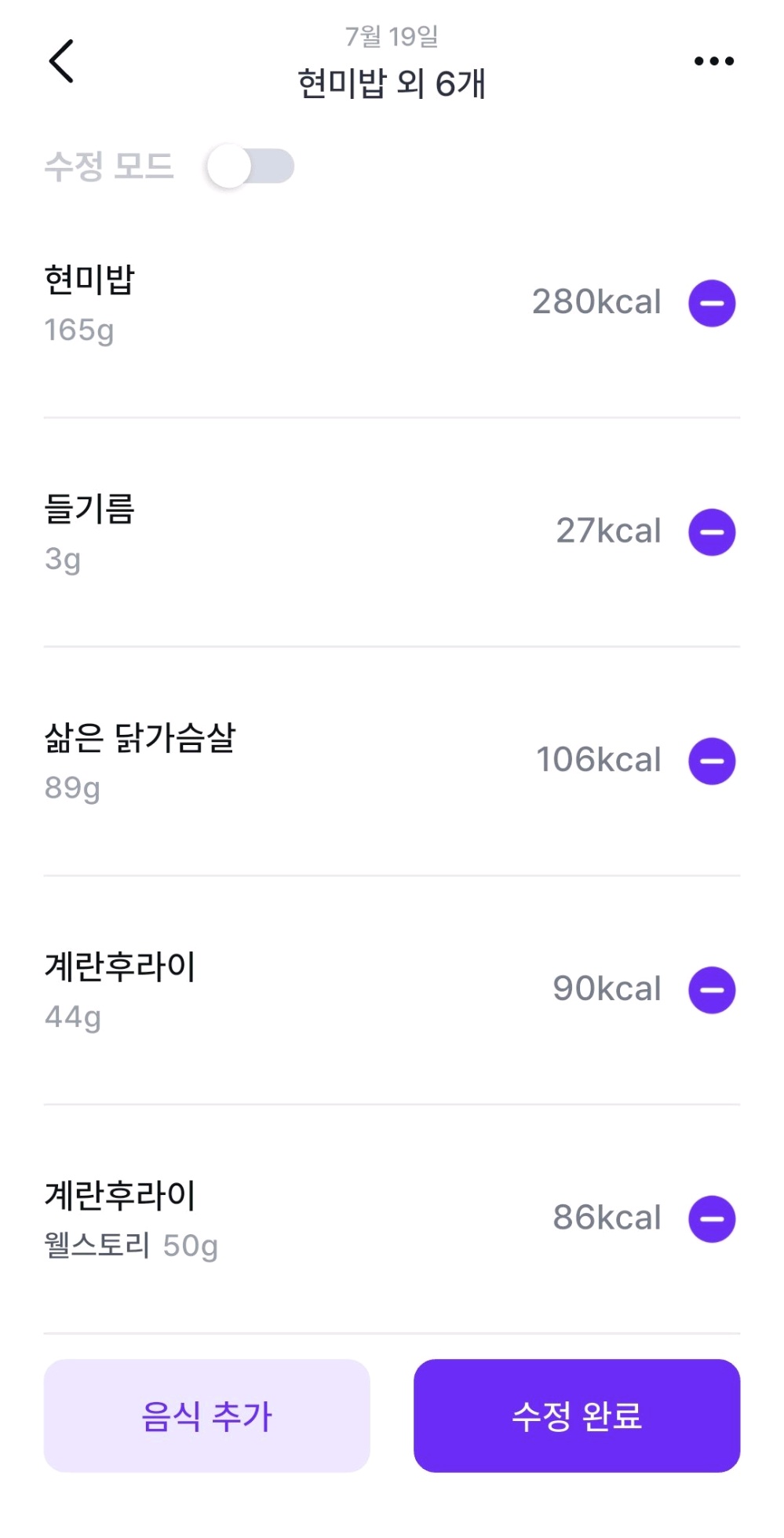Tap the 음식 추가 button
The height and width of the screenshot is (1538, 784).
point(206,1416)
